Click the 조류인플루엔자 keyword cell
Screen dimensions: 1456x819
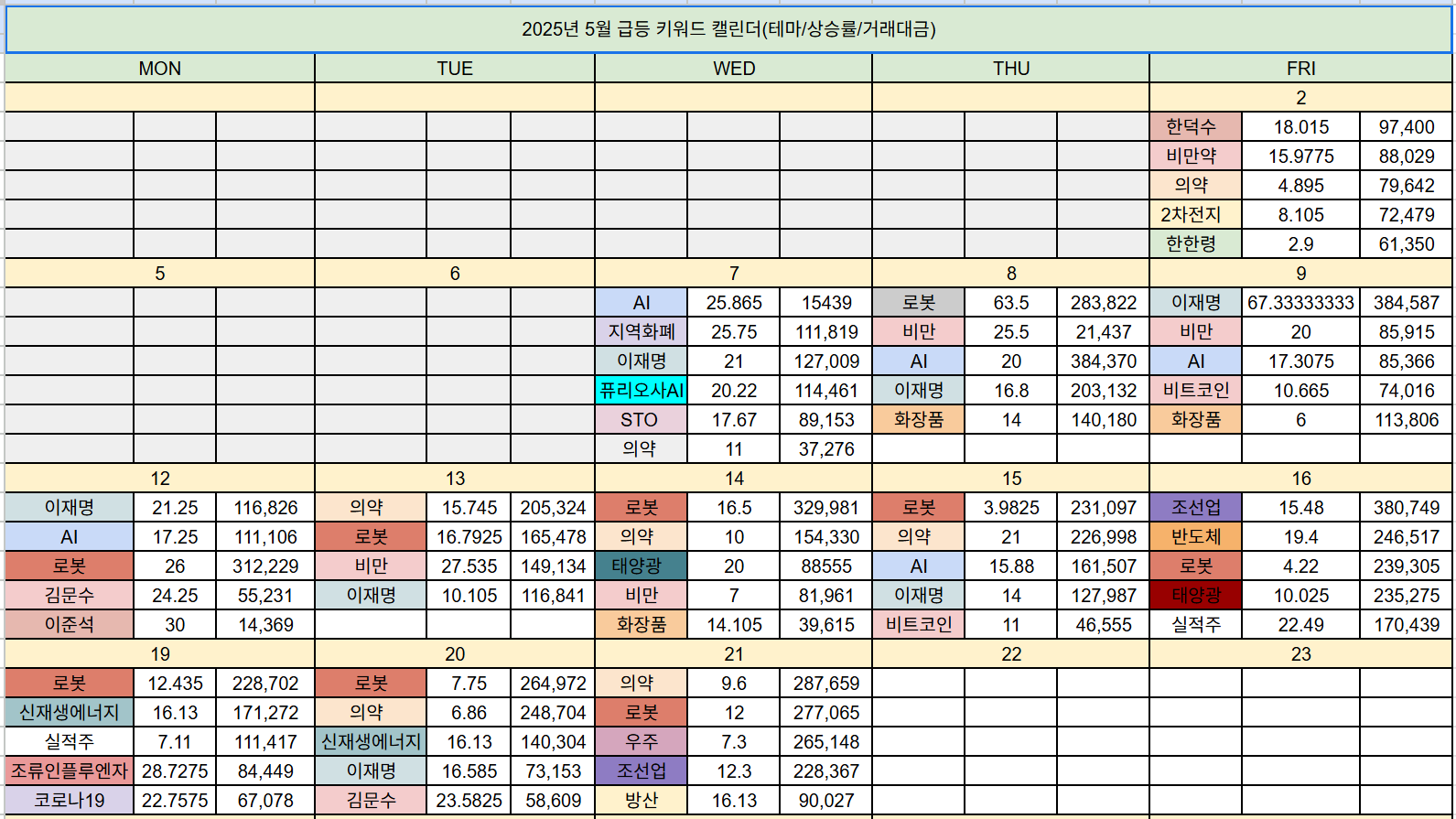point(70,771)
